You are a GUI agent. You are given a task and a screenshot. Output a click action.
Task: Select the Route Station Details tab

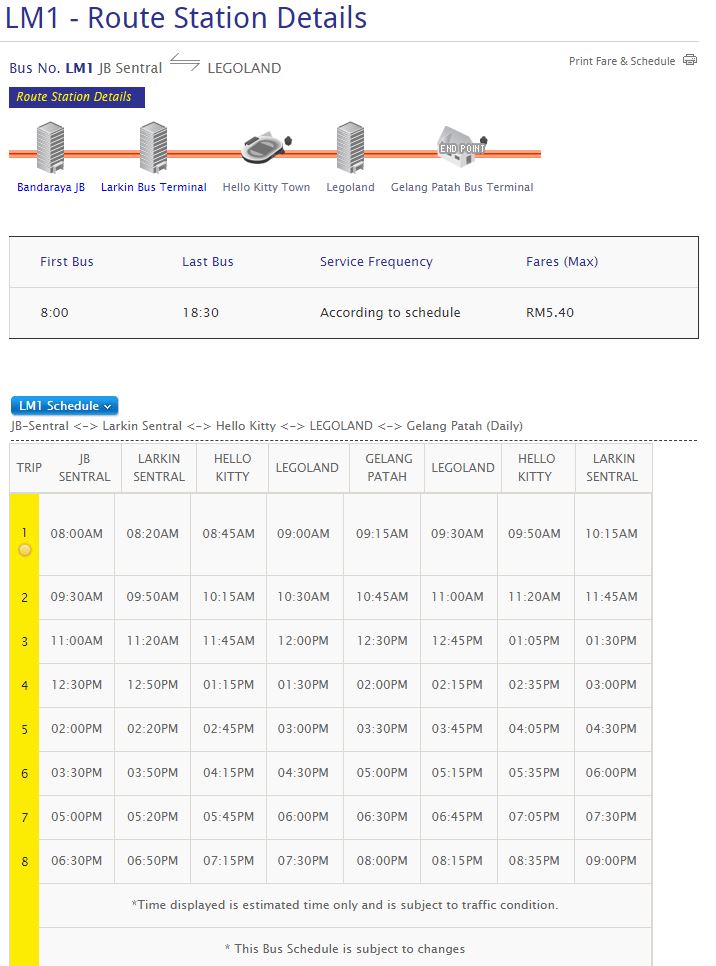tap(77, 97)
